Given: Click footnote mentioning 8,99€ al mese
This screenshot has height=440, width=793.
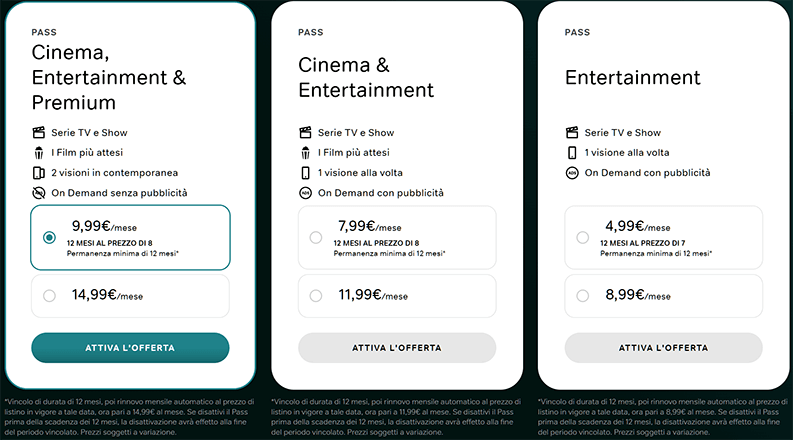Looking at the screenshot, I should [663, 417].
